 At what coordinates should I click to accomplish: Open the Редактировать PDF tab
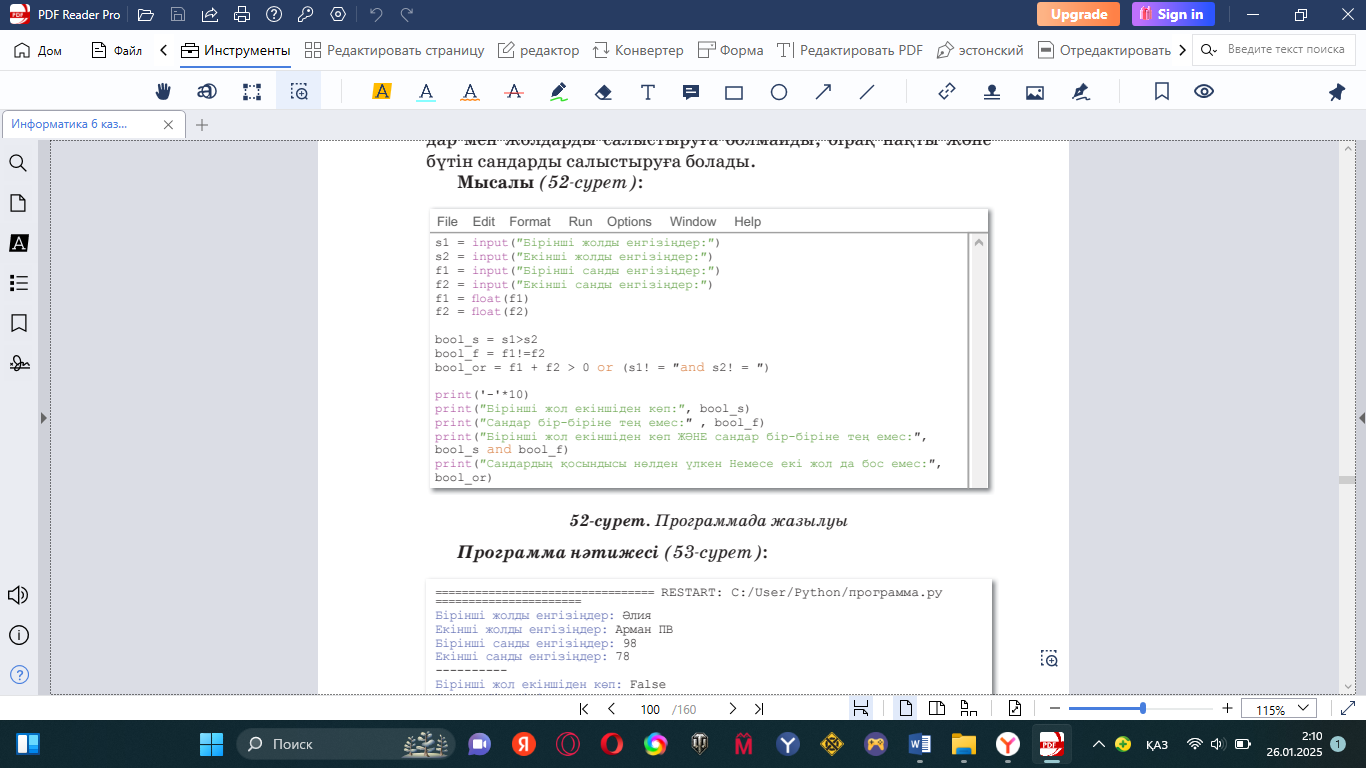coord(849,50)
